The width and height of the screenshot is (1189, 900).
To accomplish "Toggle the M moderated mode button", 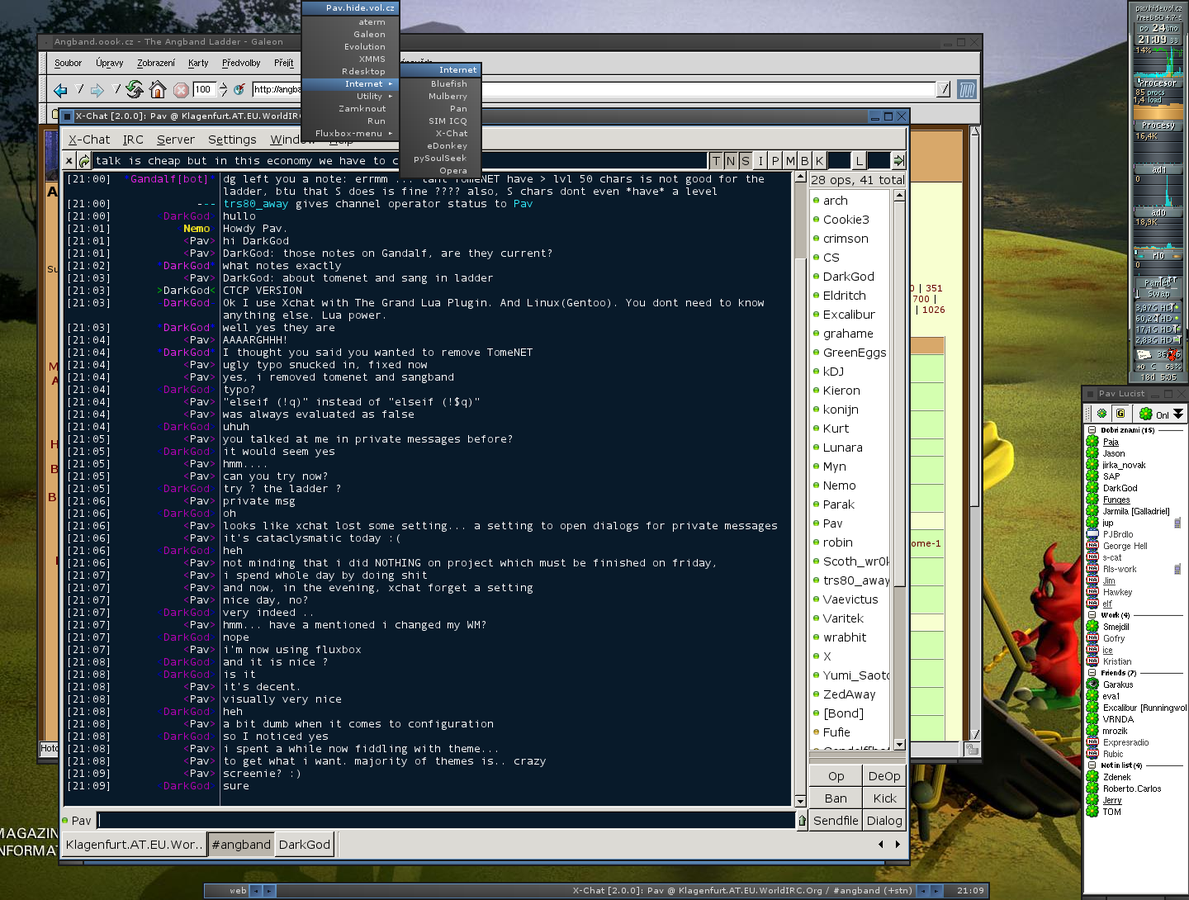I will coord(790,161).
